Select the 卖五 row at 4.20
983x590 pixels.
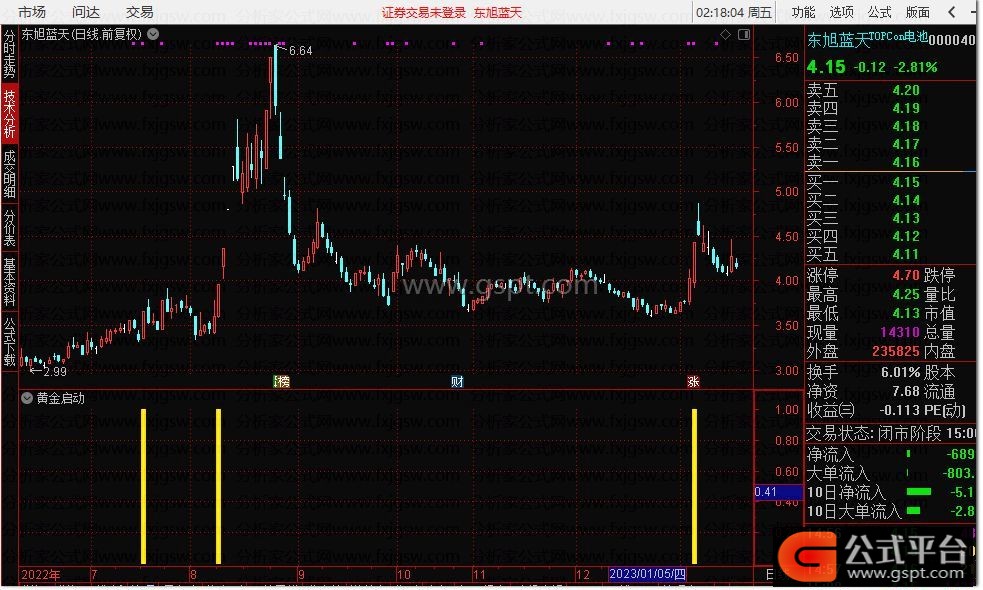coord(890,90)
